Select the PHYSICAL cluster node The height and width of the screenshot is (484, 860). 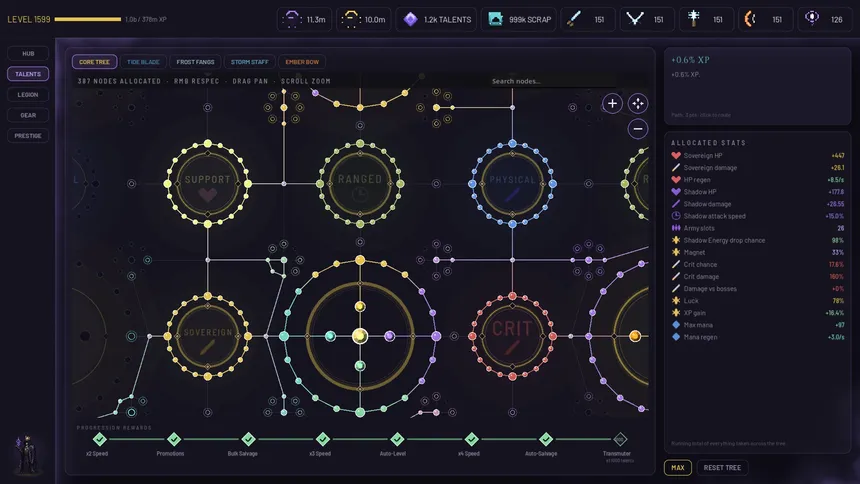[x=512, y=184]
